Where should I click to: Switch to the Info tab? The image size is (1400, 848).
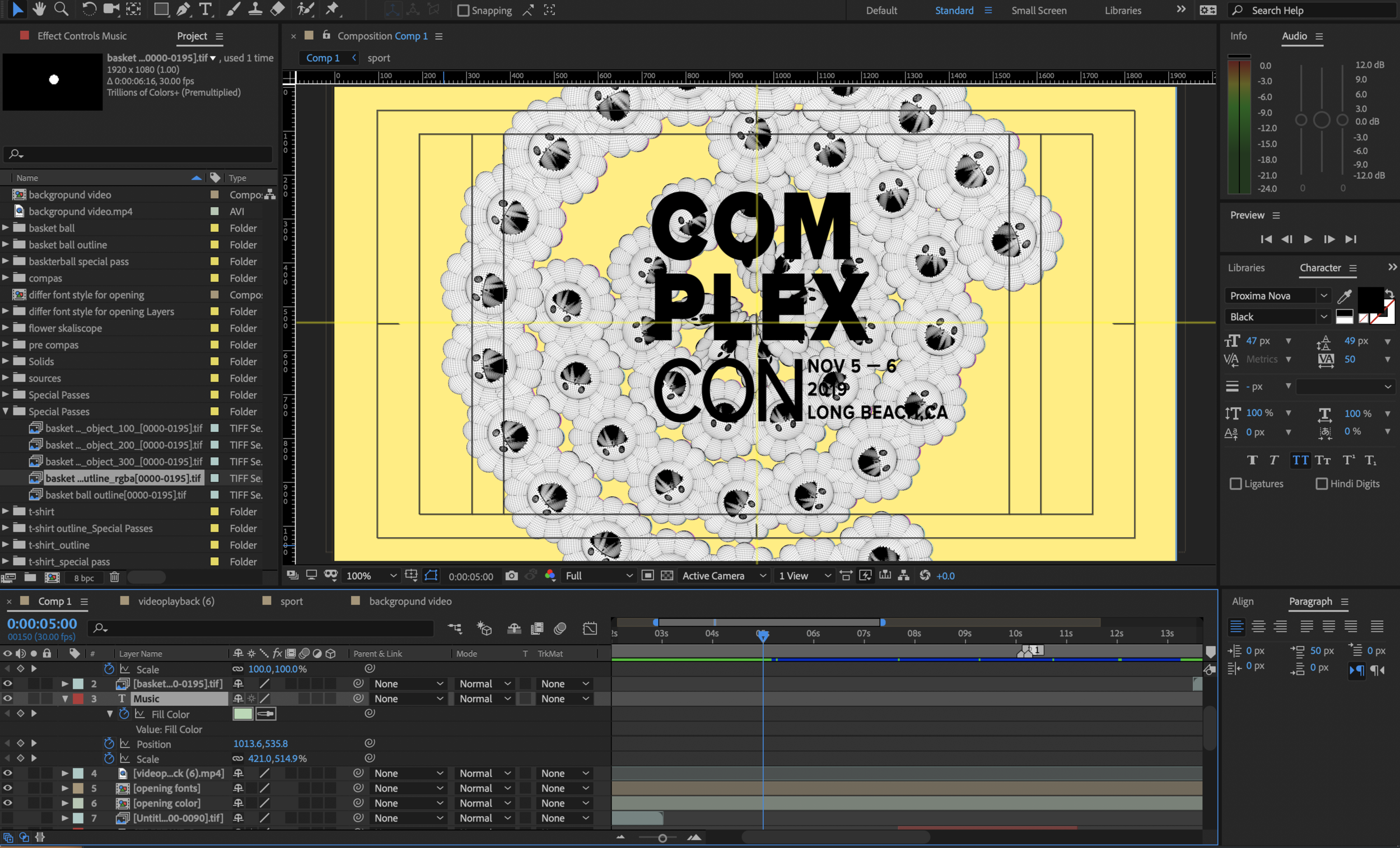(1238, 36)
